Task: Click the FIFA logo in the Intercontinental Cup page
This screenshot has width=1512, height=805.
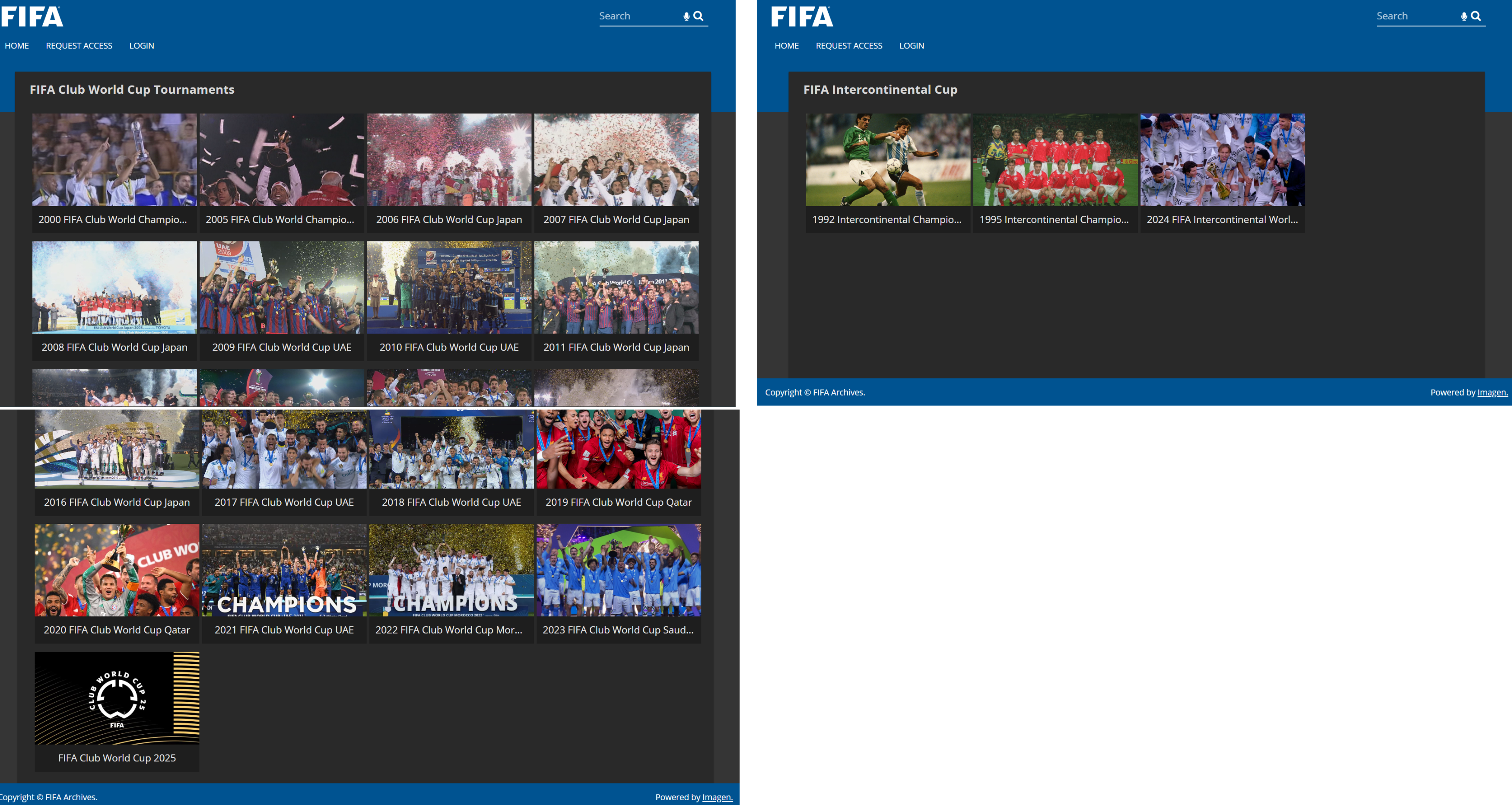Action: pos(802,16)
